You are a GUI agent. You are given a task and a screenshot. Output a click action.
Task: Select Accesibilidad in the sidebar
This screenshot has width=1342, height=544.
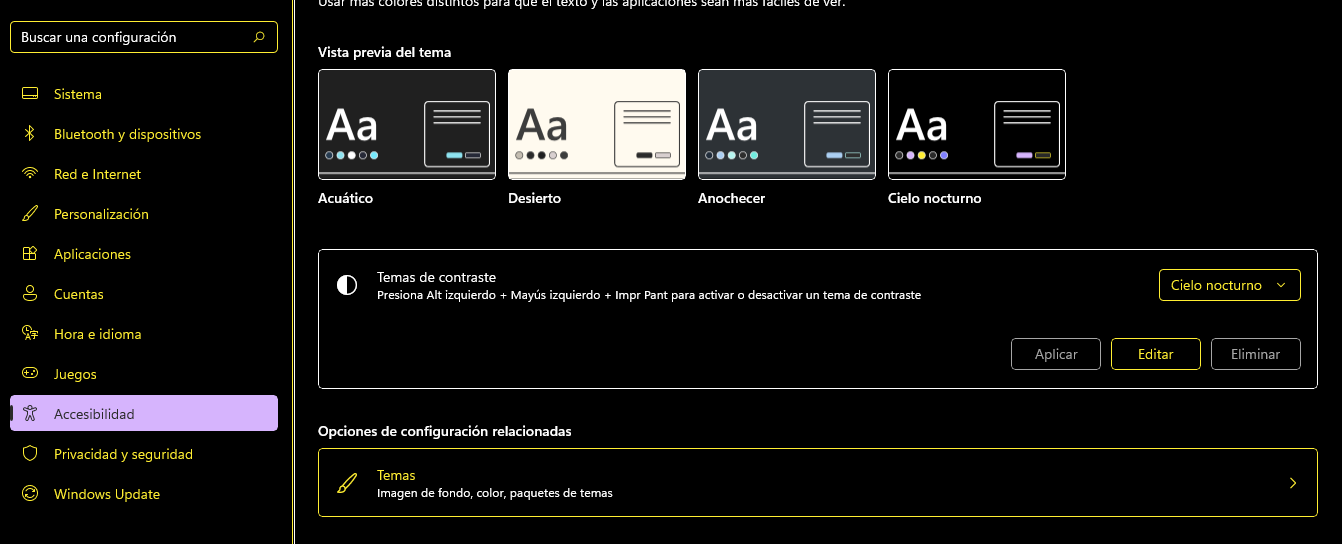[x=144, y=414]
